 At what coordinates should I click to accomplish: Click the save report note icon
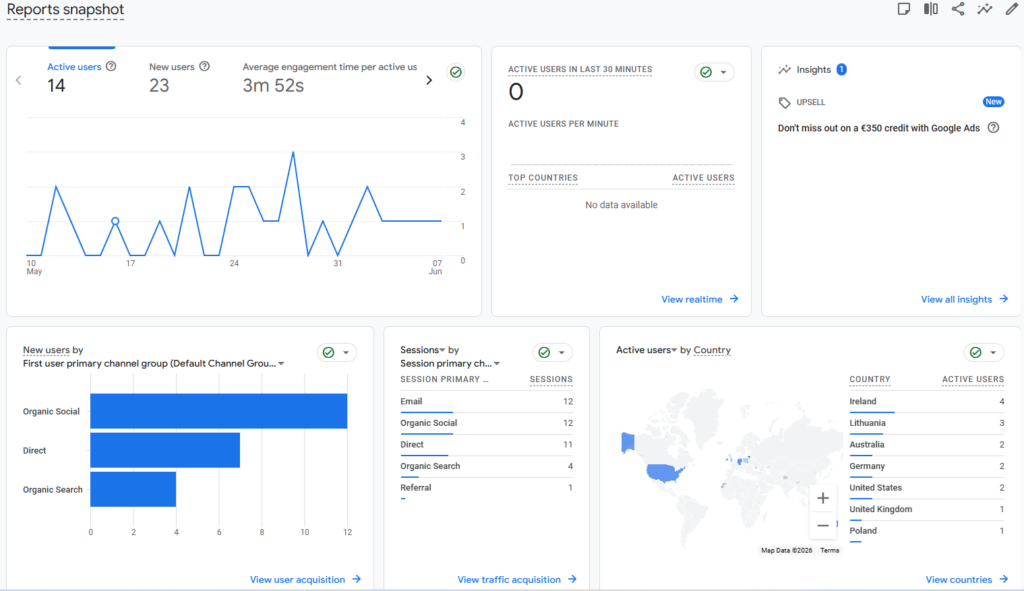coord(904,9)
